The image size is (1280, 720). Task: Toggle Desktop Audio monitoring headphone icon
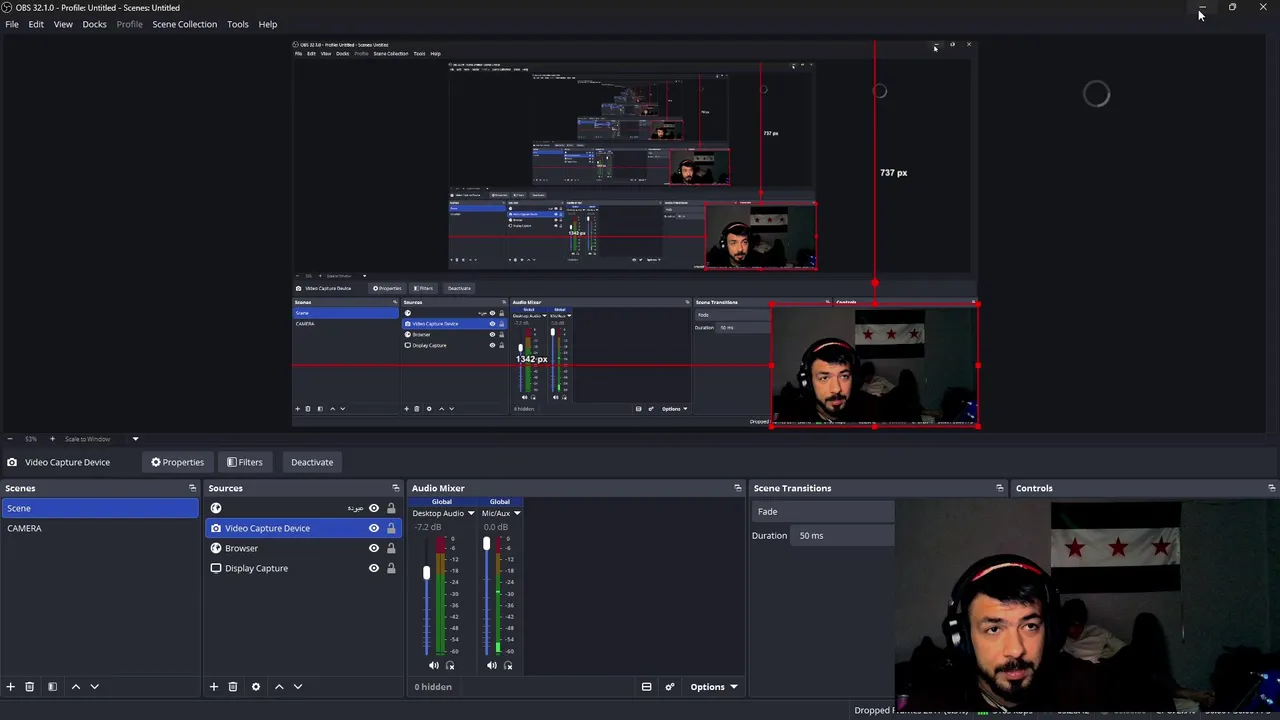450,665
